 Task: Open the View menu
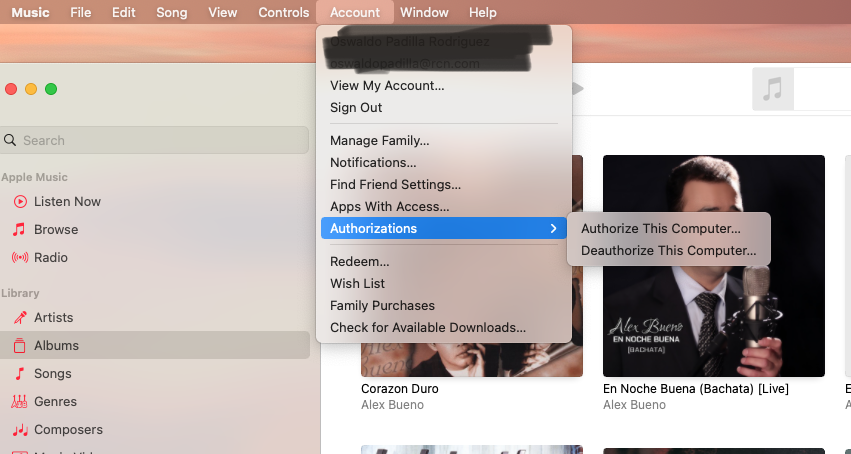223,12
